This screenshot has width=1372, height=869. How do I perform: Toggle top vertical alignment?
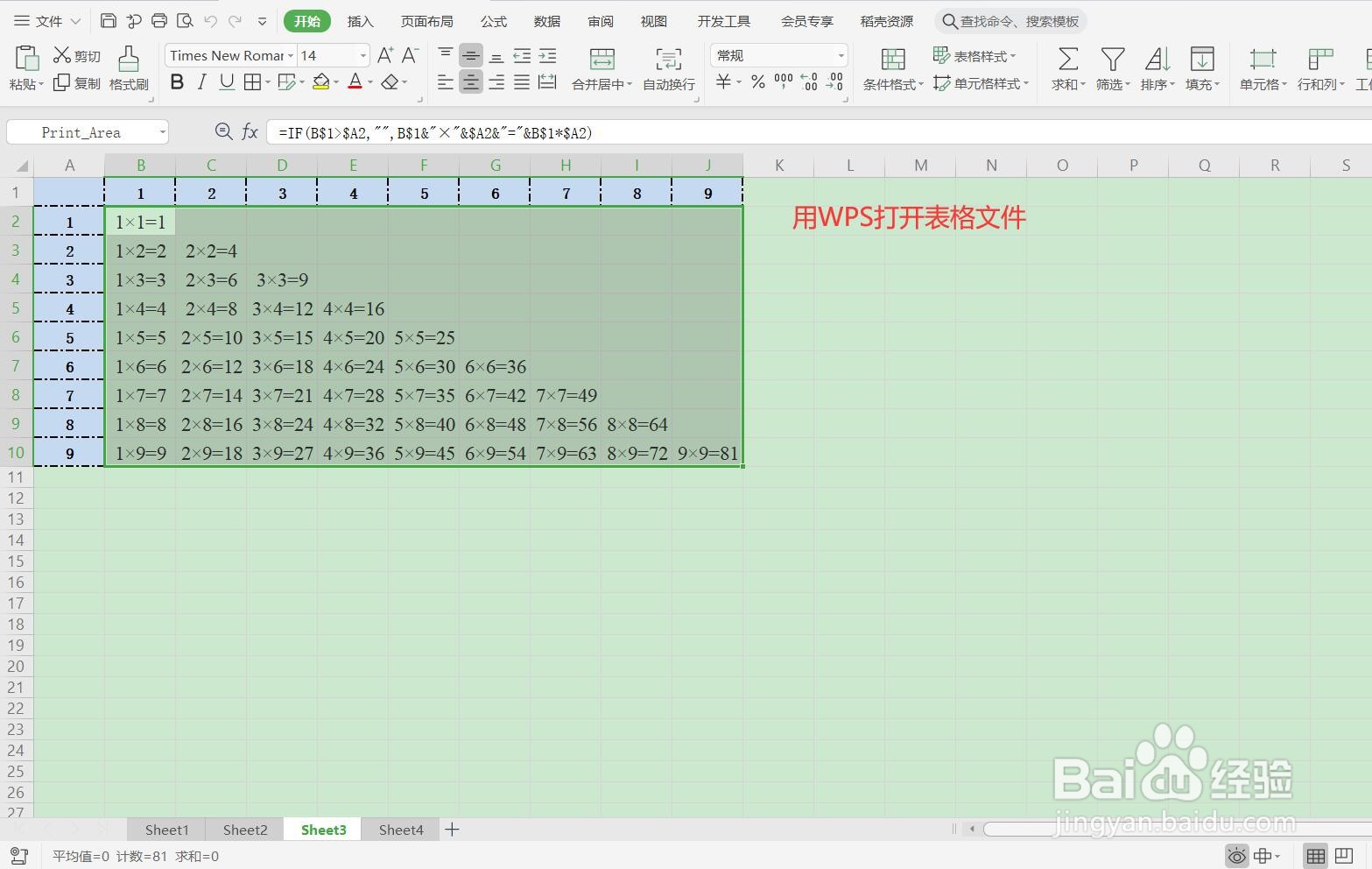pyautogui.click(x=446, y=55)
